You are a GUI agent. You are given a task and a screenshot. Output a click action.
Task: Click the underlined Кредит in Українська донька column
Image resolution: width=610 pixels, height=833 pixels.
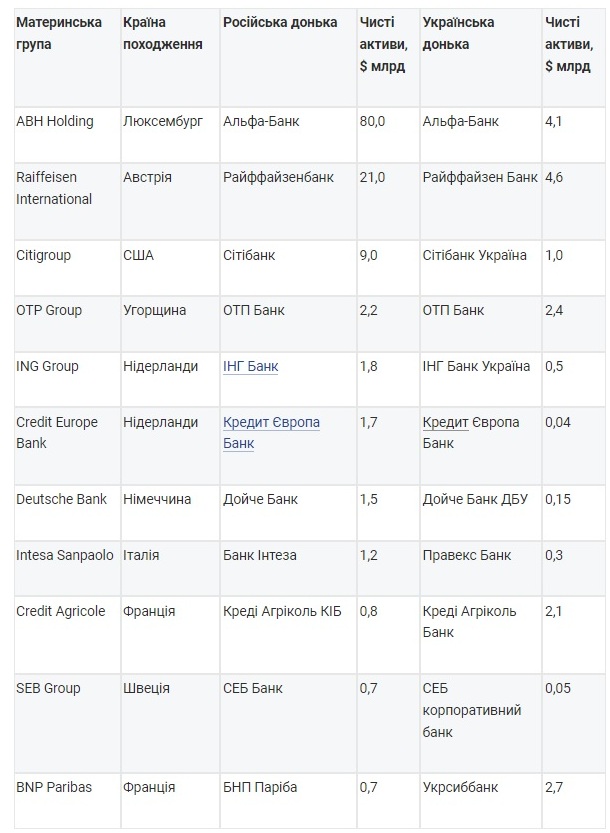click(x=446, y=422)
